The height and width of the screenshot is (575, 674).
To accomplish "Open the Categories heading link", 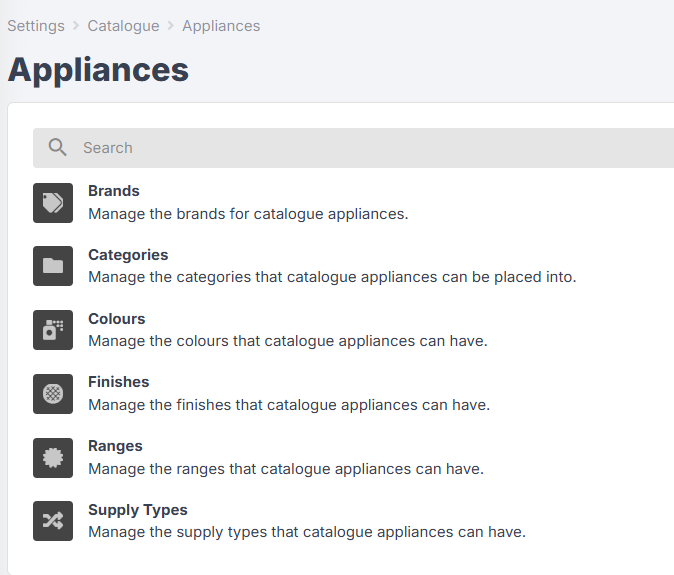I will coord(128,255).
